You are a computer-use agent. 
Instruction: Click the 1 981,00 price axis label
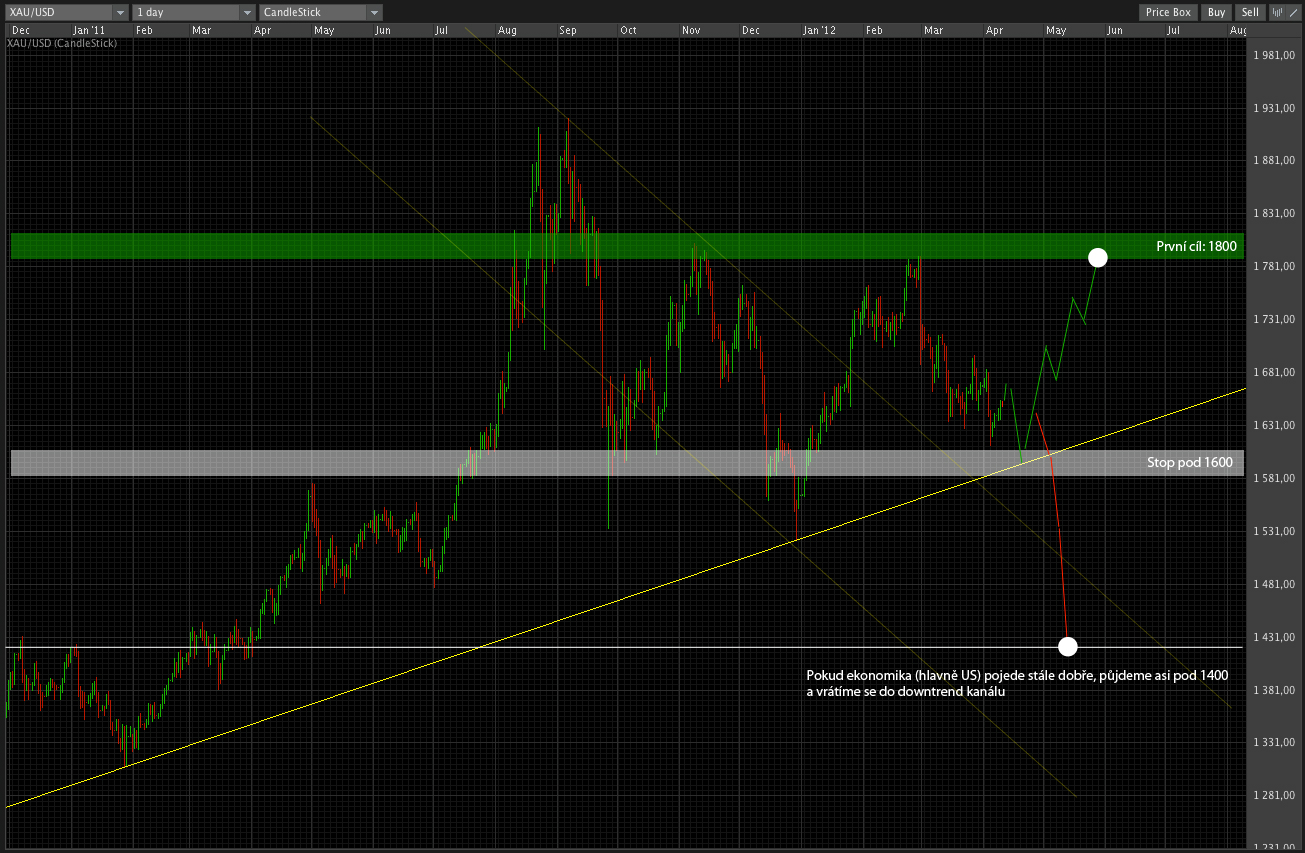click(1274, 55)
